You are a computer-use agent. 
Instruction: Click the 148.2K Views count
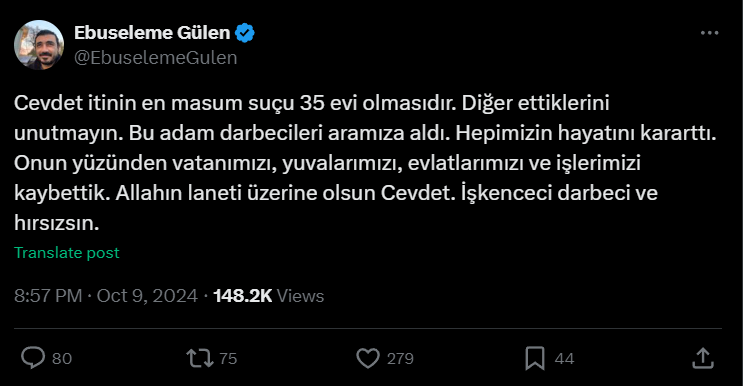click(269, 296)
